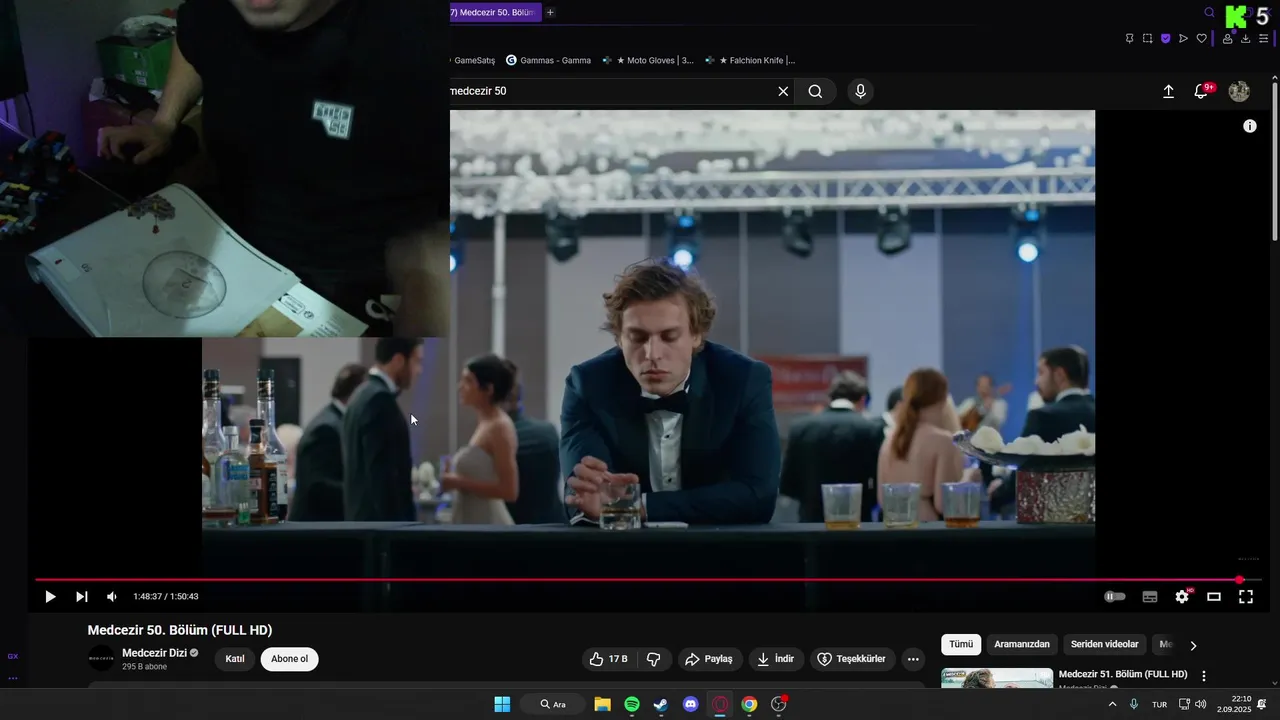Click the browser pin icon in toolbar
This screenshot has width=1280, height=720.
tap(1130, 39)
